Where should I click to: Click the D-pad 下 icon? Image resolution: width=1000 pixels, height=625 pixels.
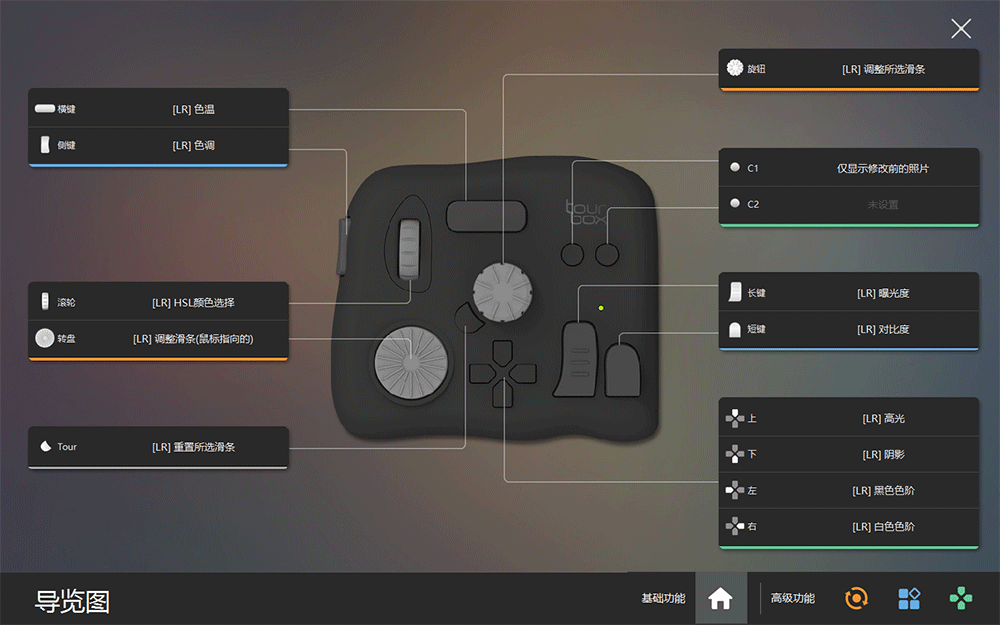pyautogui.click(x=735, y=454)
